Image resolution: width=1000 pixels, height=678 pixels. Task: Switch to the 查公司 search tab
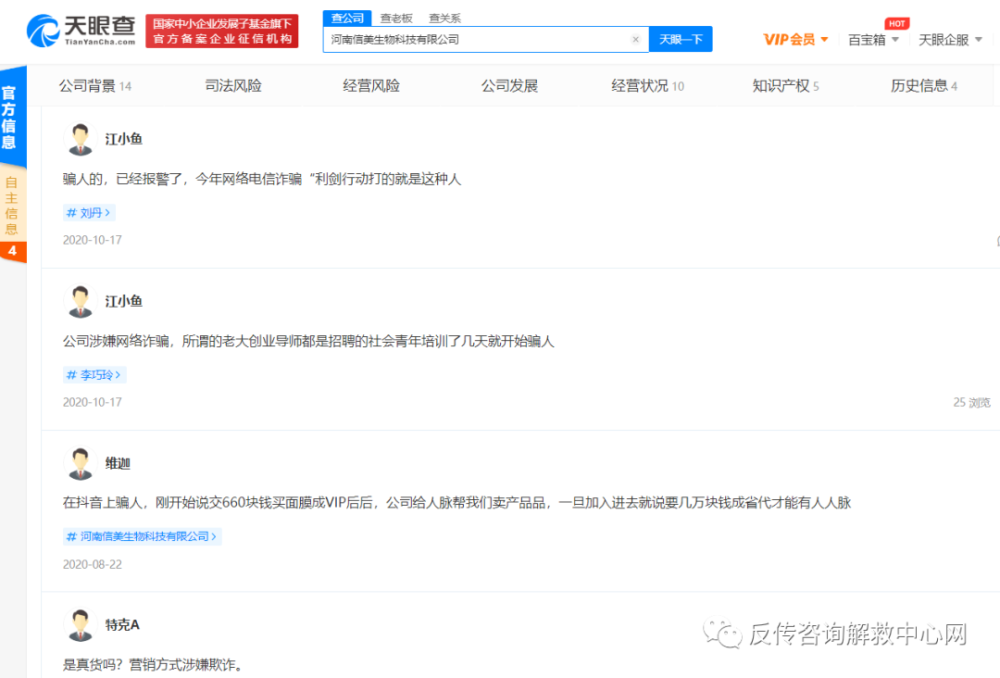click(348, 18)
